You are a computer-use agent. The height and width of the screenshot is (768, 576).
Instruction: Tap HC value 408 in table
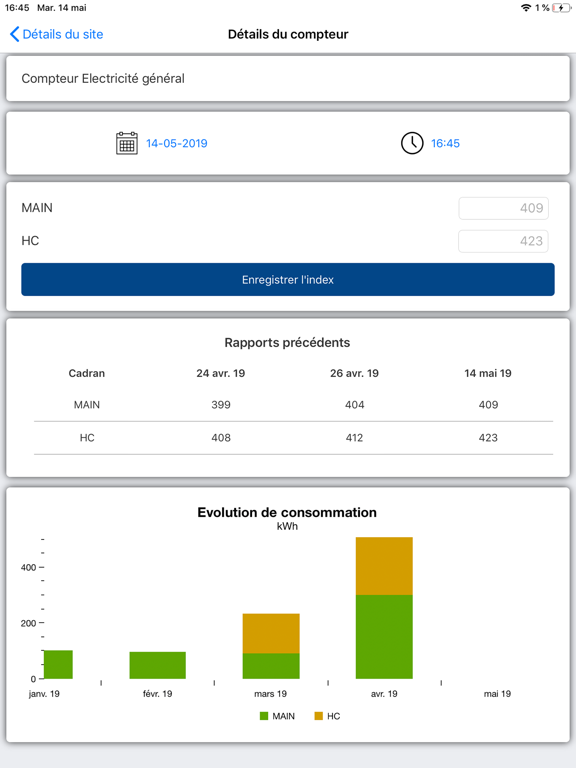221,438
